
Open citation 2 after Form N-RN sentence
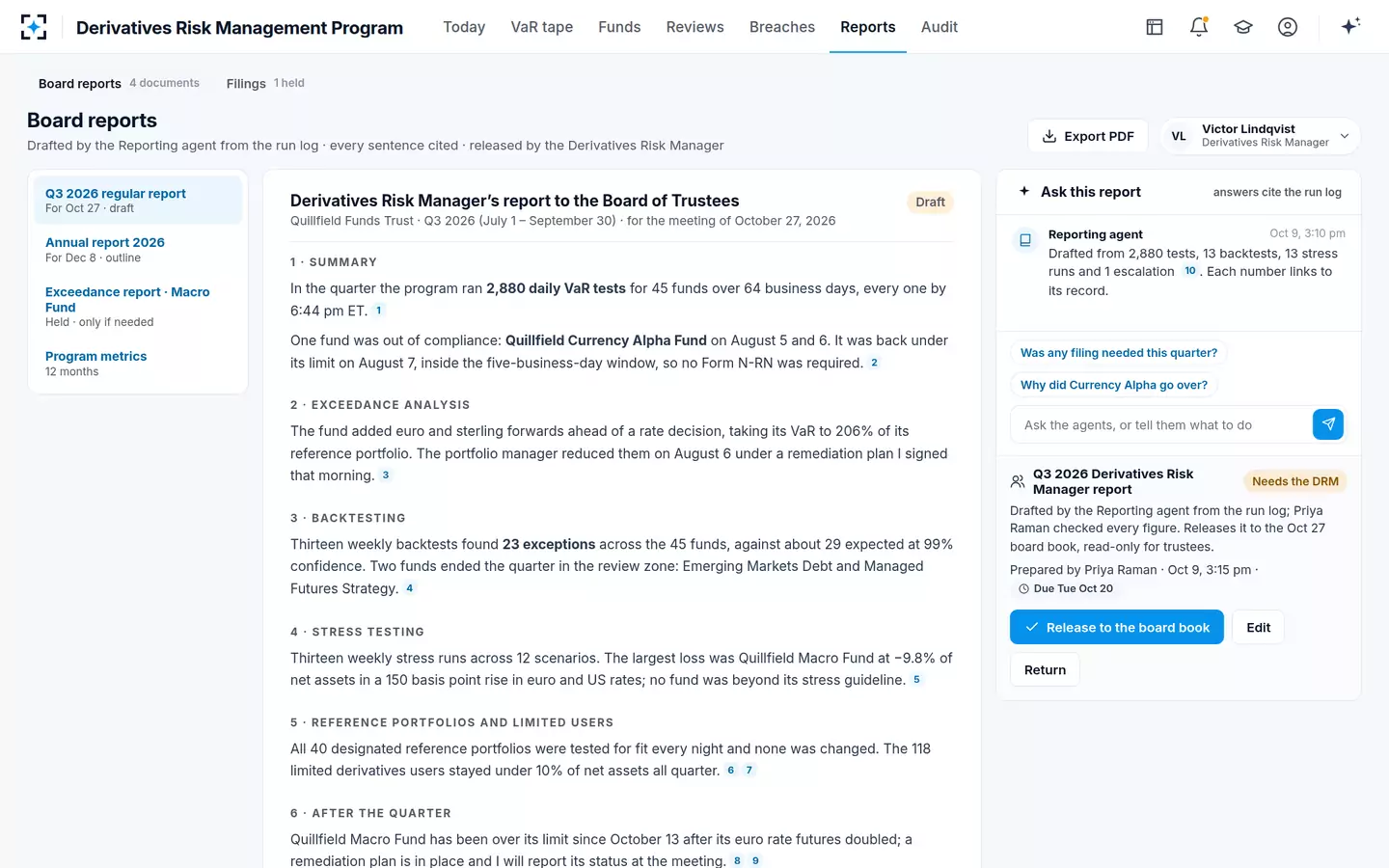tap(874, 363)
